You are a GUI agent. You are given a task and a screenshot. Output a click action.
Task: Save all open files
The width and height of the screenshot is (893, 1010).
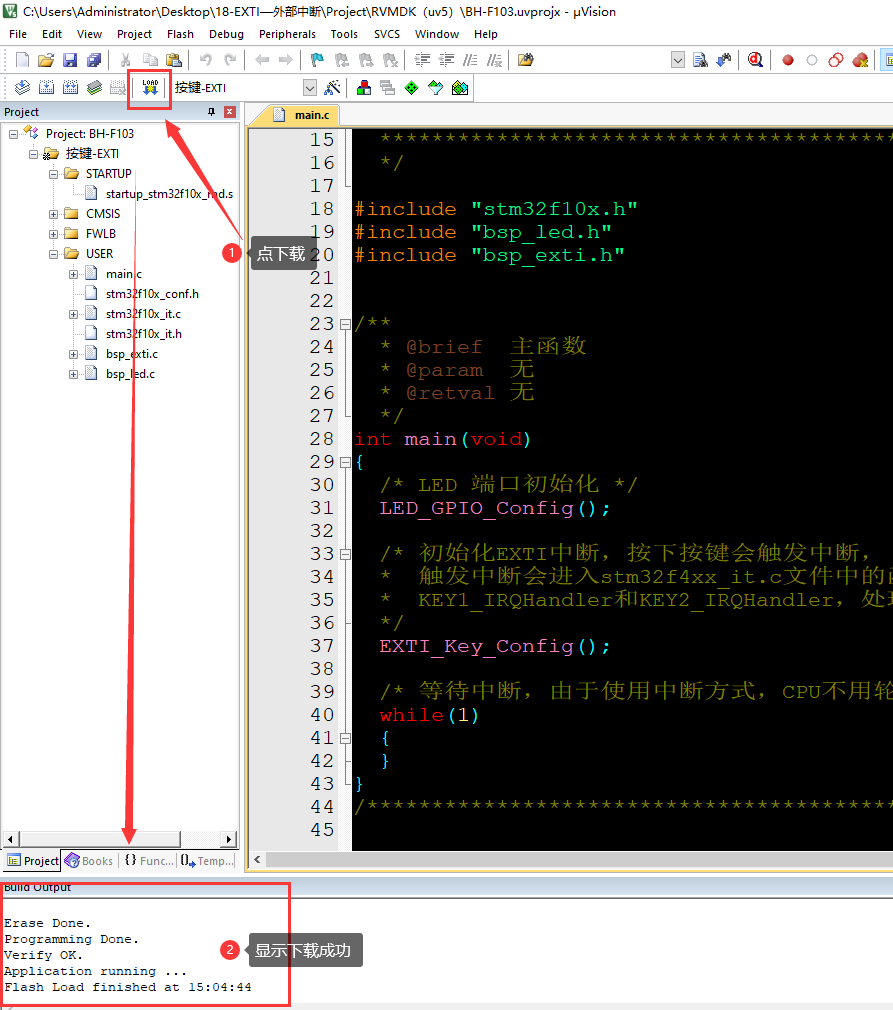click(93, 59)
